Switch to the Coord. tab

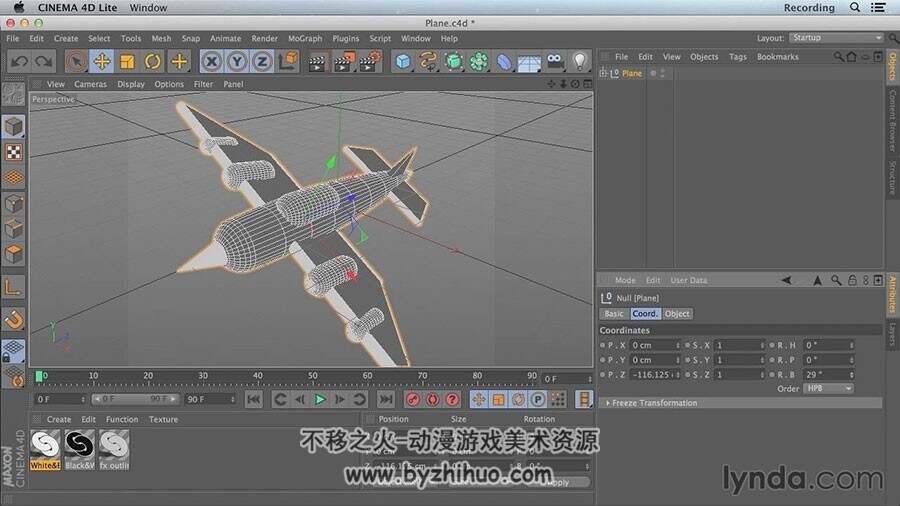click(645, 314)
